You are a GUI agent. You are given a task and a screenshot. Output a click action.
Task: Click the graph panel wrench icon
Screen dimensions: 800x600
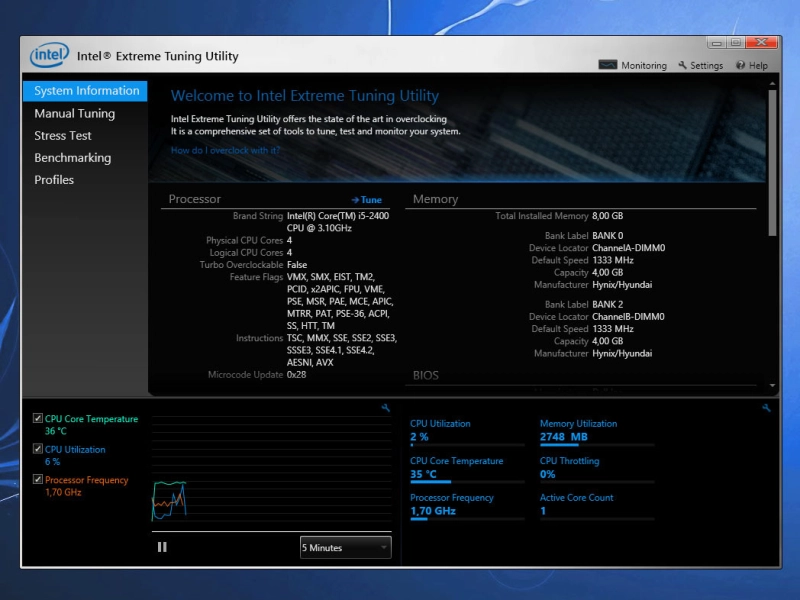[x=386, y=408]
